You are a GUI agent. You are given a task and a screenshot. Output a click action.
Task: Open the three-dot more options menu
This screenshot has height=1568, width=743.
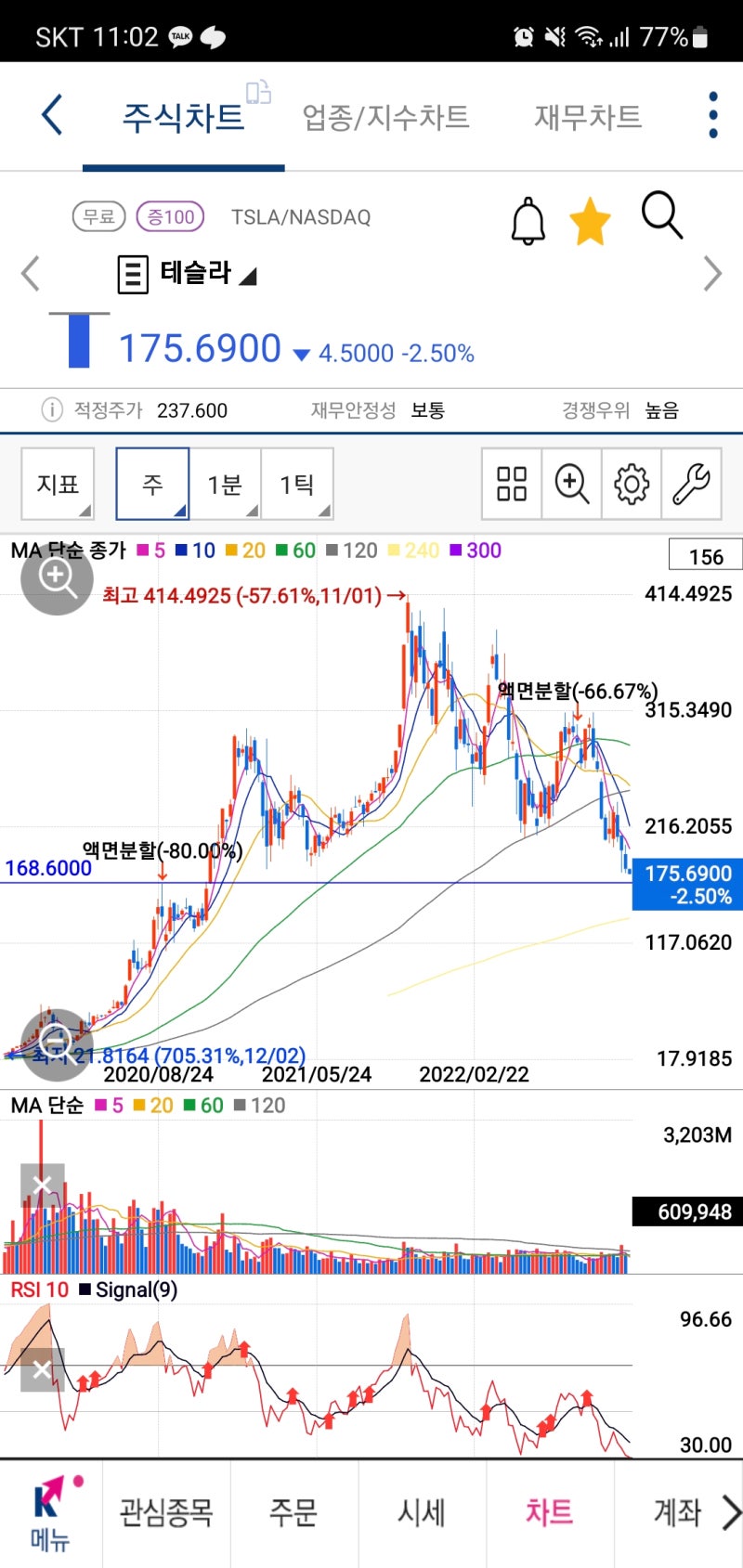tap(712, 115)
